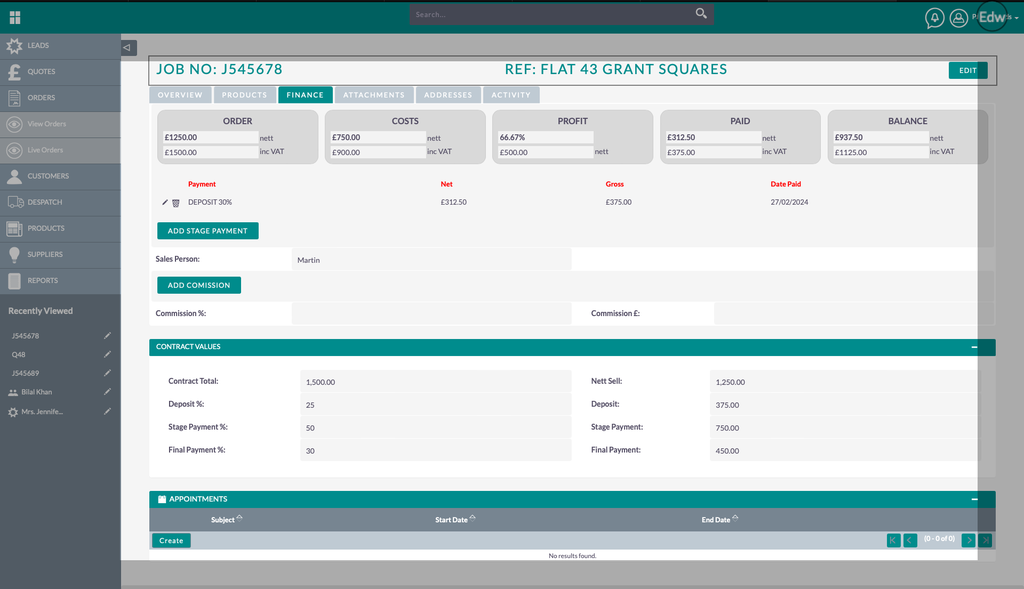Open the Reports section icon
Image resolution: width=1024 pixels, height=589 pixels.
(16, 280)
